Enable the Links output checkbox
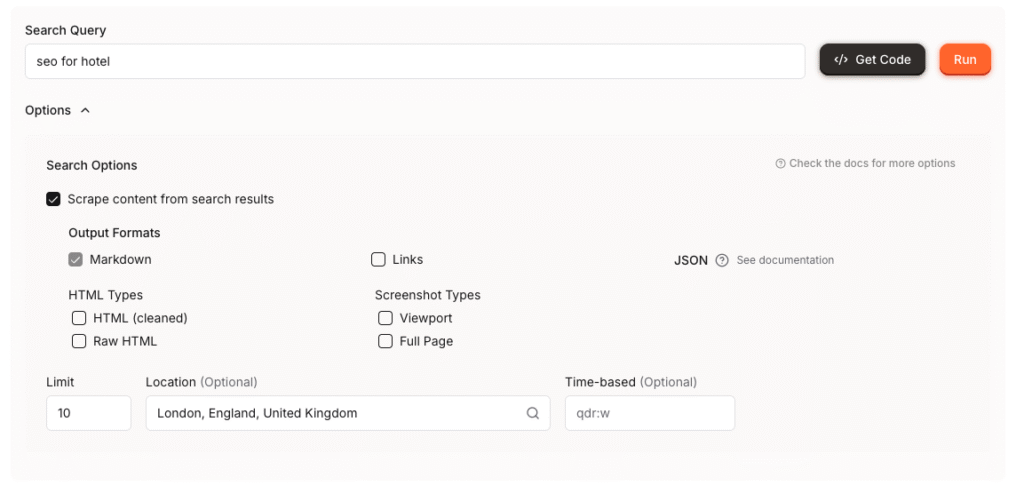 (x=378, y=260)
